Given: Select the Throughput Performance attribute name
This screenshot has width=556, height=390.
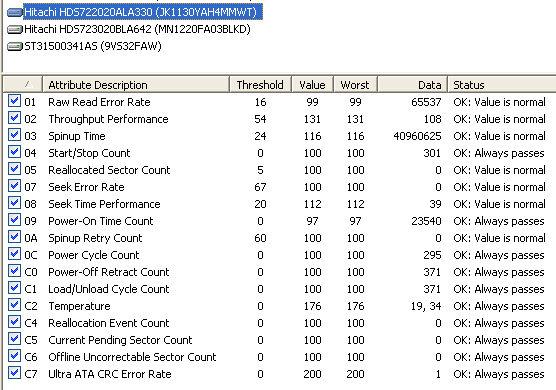Looking at the screenshot, I should point(108,119).
